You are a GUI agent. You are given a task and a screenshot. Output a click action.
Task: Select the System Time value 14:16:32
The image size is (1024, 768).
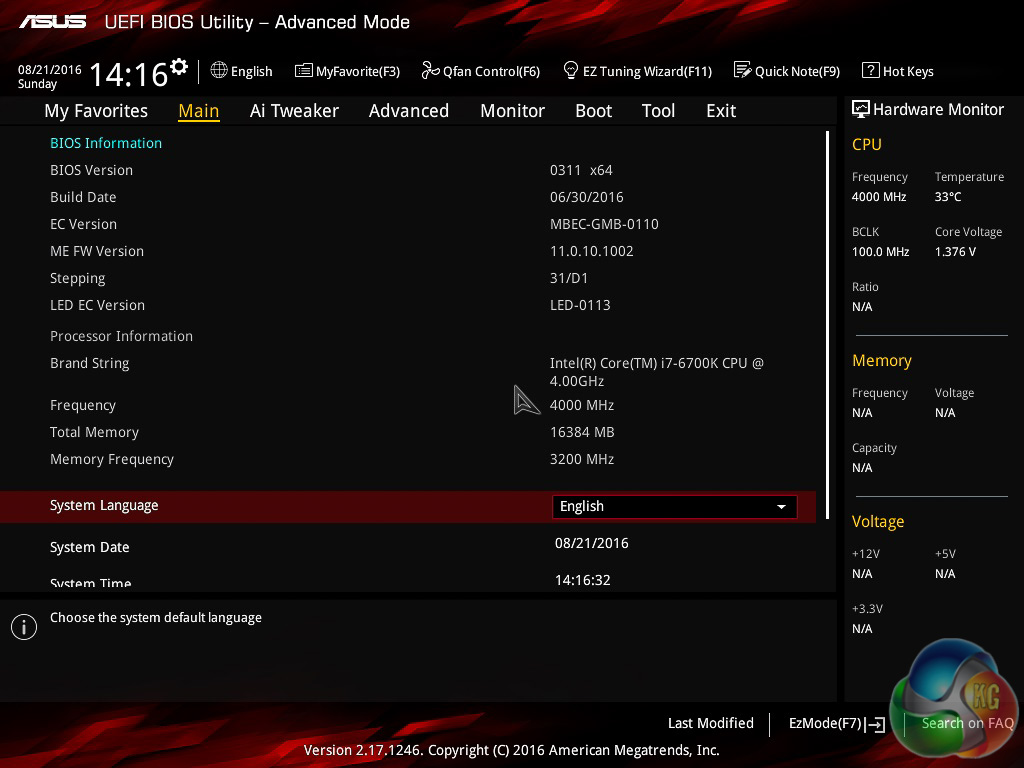click(583, 580)
